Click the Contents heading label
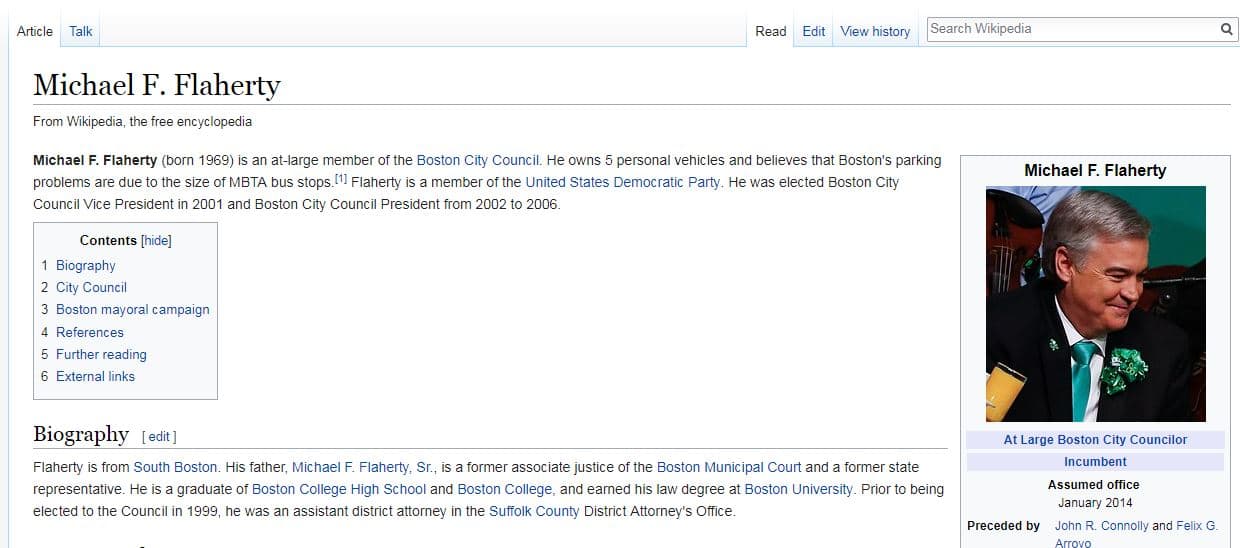Screen dimensions: 1240x548 click(108, 240)
